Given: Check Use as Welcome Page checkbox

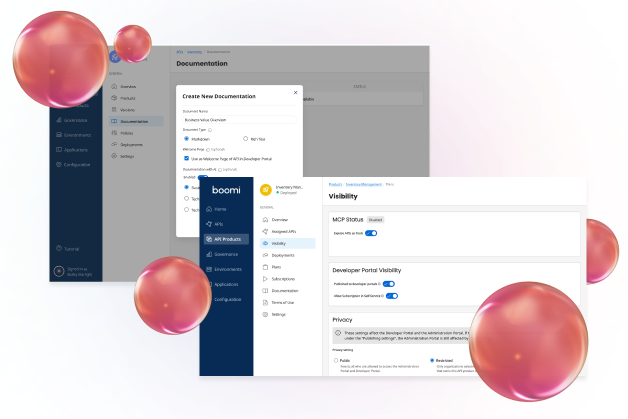Looking at the screenshot, I should click(x=186, y=158).
